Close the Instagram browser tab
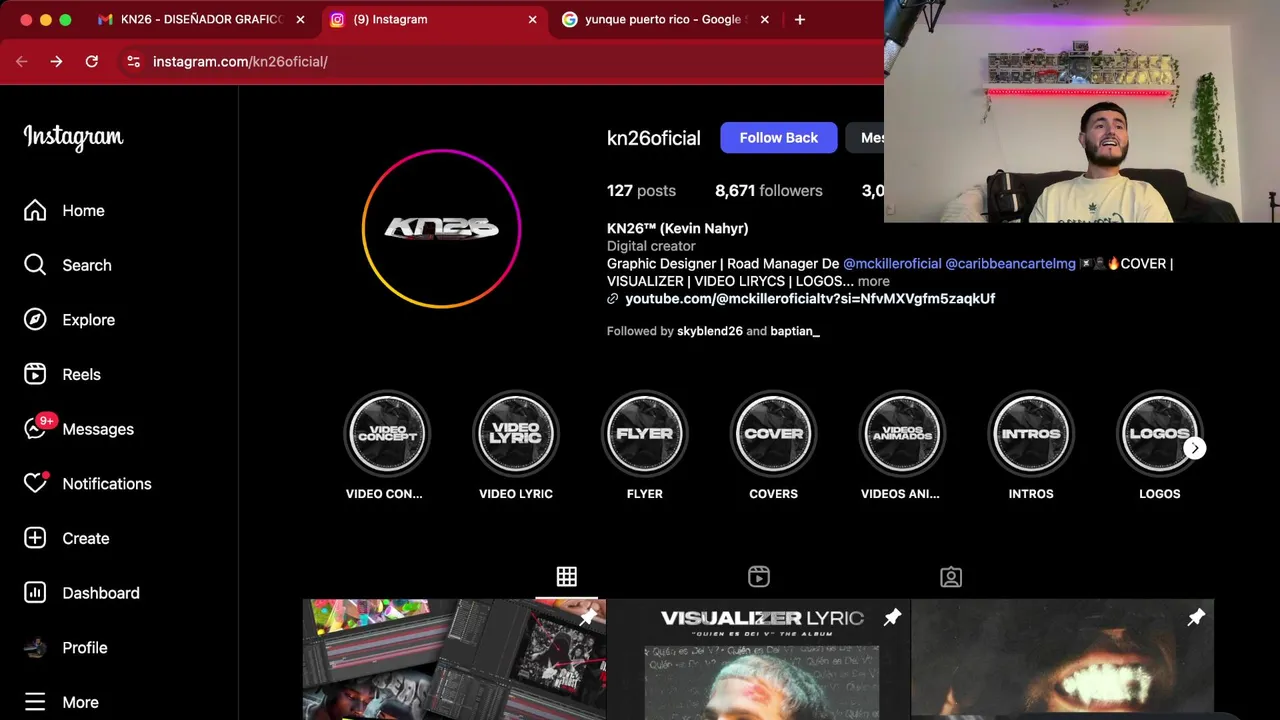 (x=533, y=19)
